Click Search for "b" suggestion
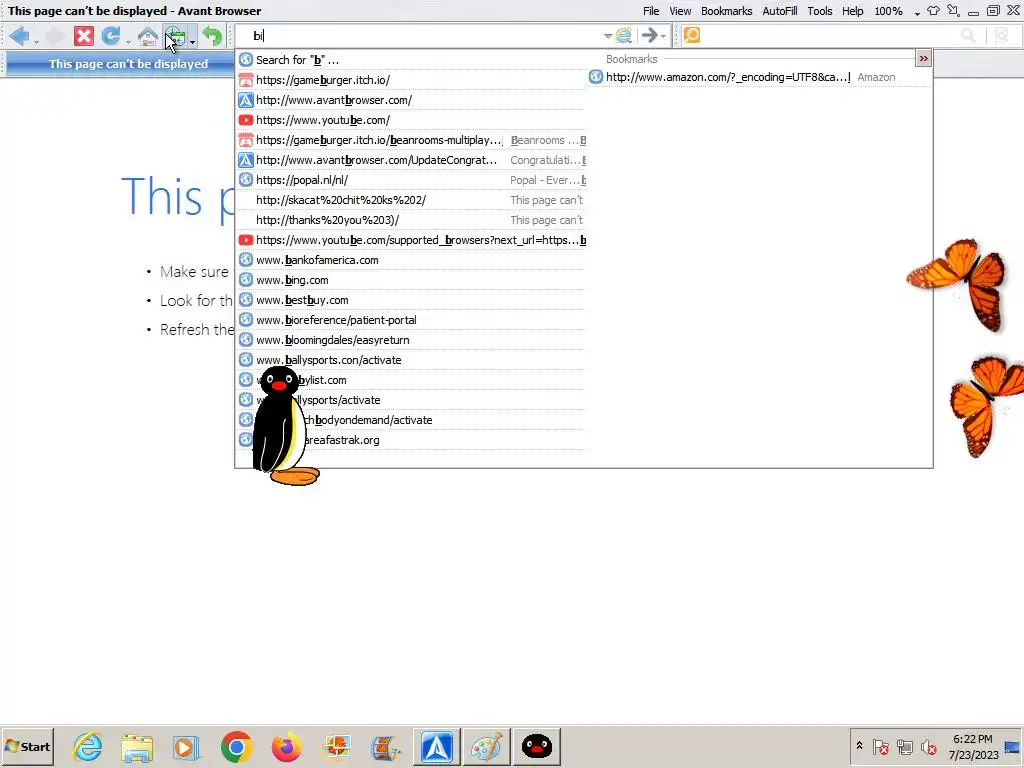Image resolution: width=1024 pixels, height=768 pixels. coord(411,59)
